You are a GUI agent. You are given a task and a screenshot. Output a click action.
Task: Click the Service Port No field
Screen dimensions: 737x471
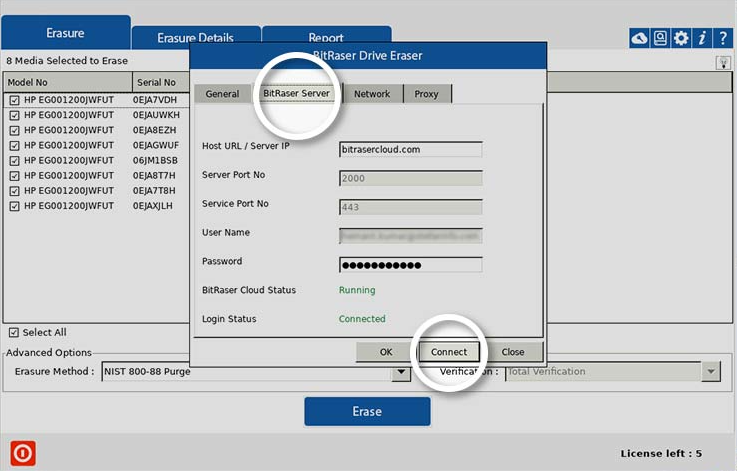click(410, 207)
